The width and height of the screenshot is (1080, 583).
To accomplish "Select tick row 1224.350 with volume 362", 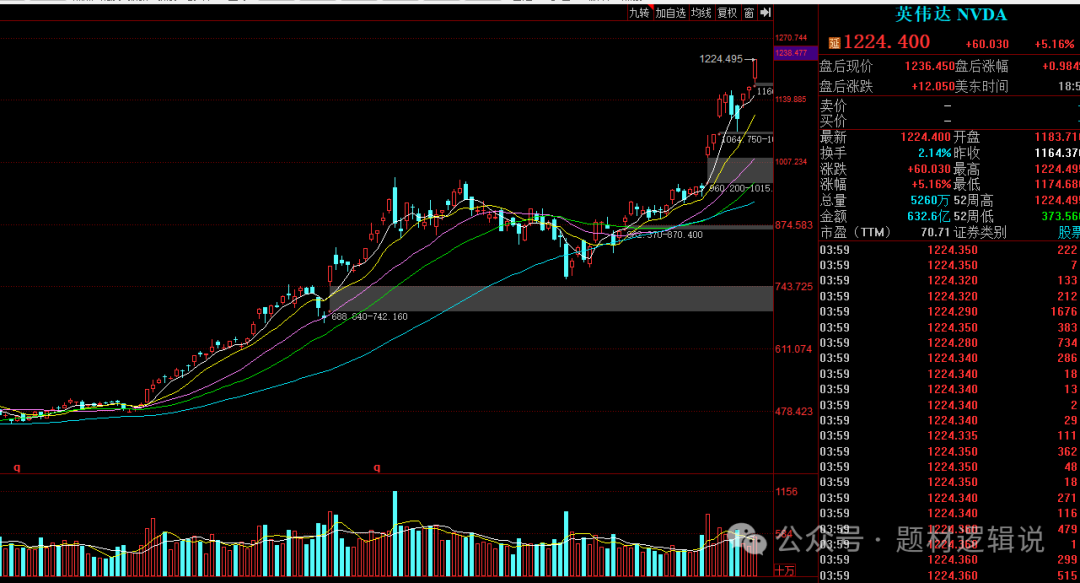I will click(x=949, y=451).
